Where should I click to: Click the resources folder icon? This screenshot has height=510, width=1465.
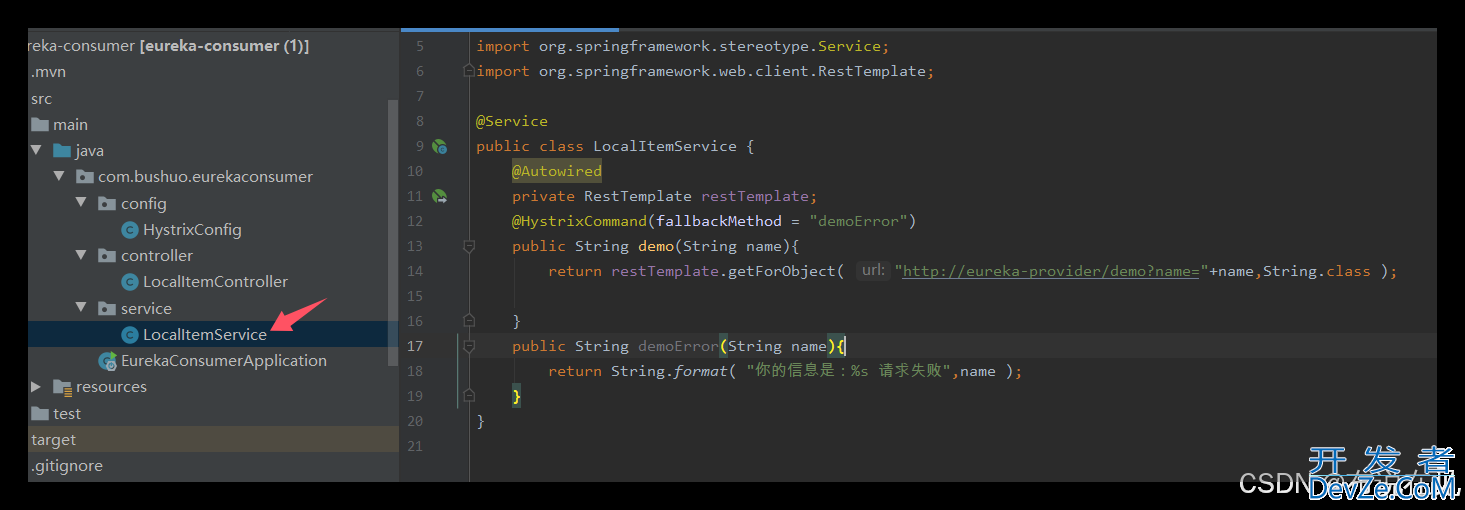point(62,387)
